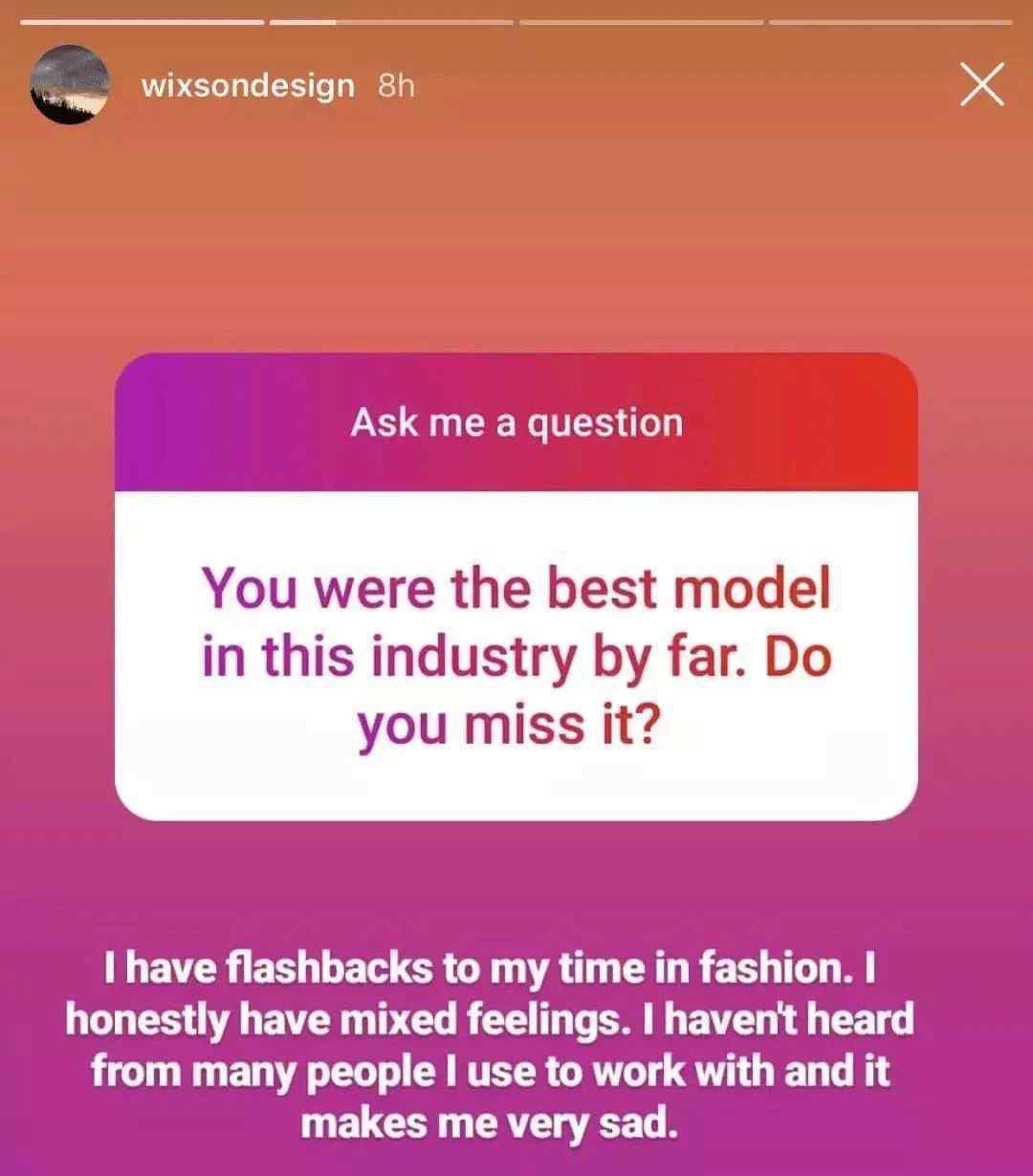Click 'You were the best model' line

coord(516,588)
